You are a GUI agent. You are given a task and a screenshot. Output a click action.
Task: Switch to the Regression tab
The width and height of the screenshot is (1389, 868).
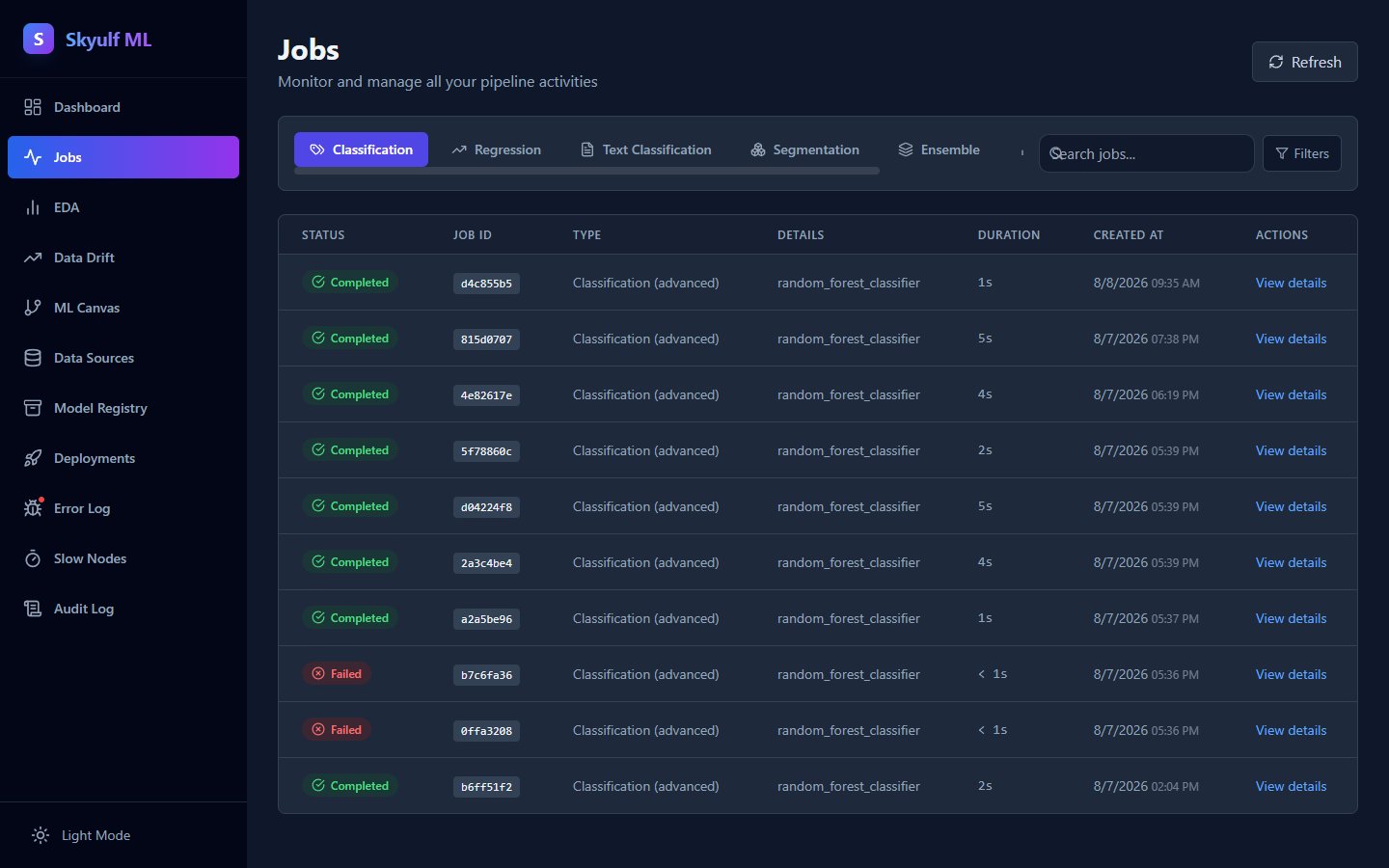tap(496, 149)
